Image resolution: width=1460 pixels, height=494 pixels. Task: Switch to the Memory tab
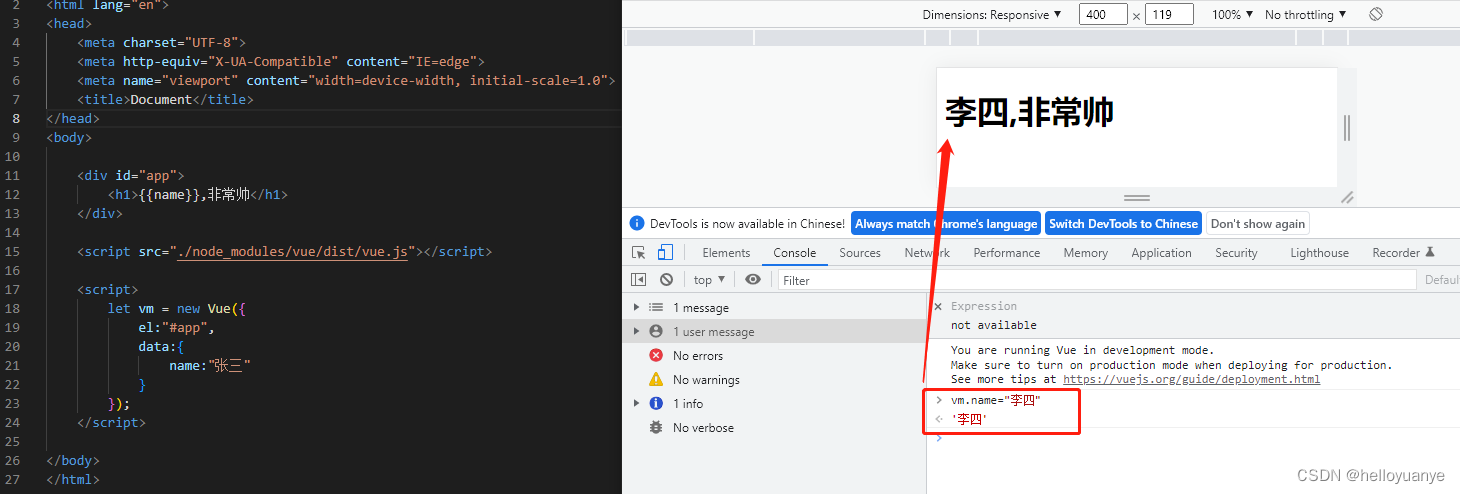pos(1086,253)
